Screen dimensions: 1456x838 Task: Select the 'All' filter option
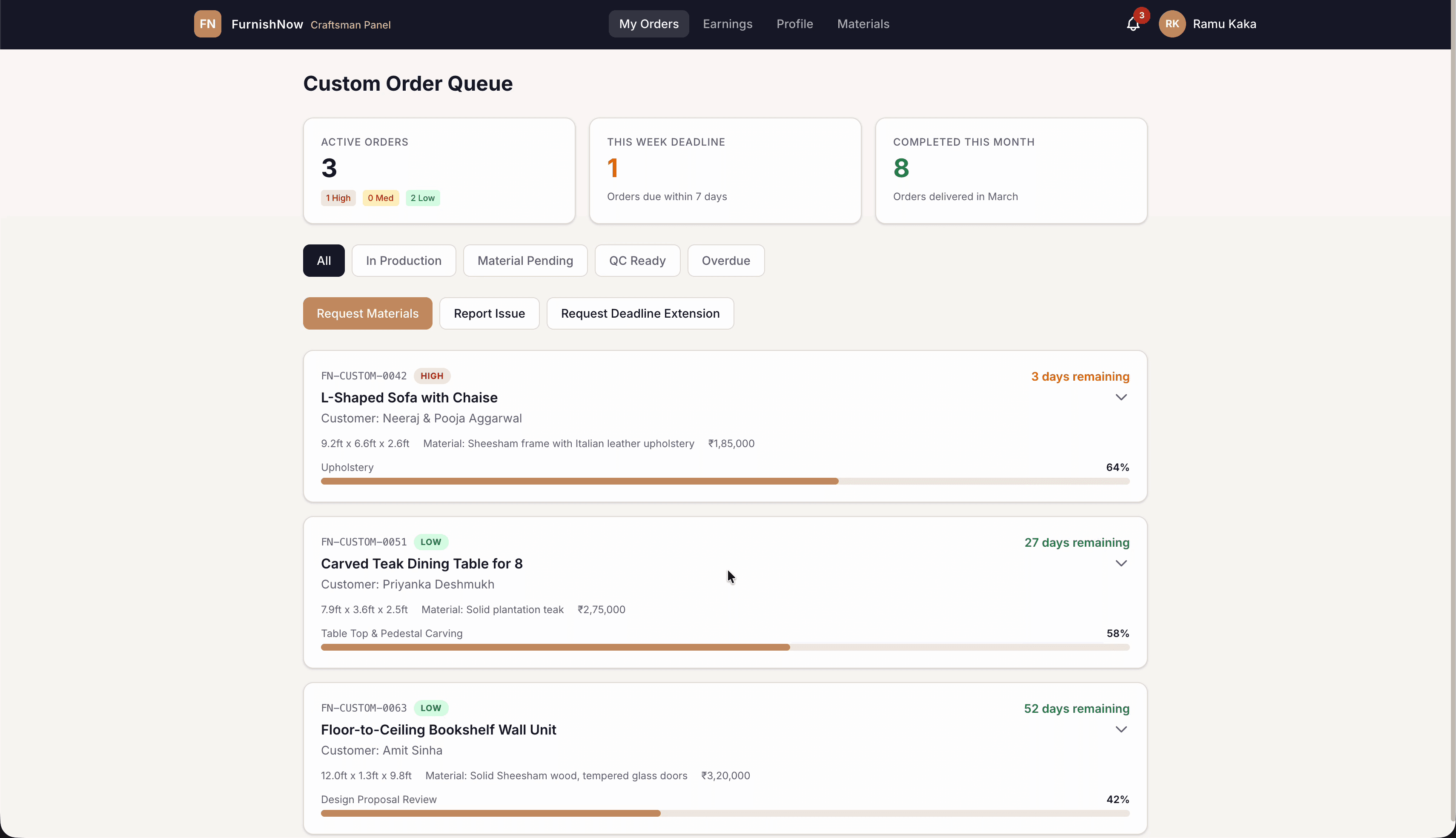[x=323, y=260]
